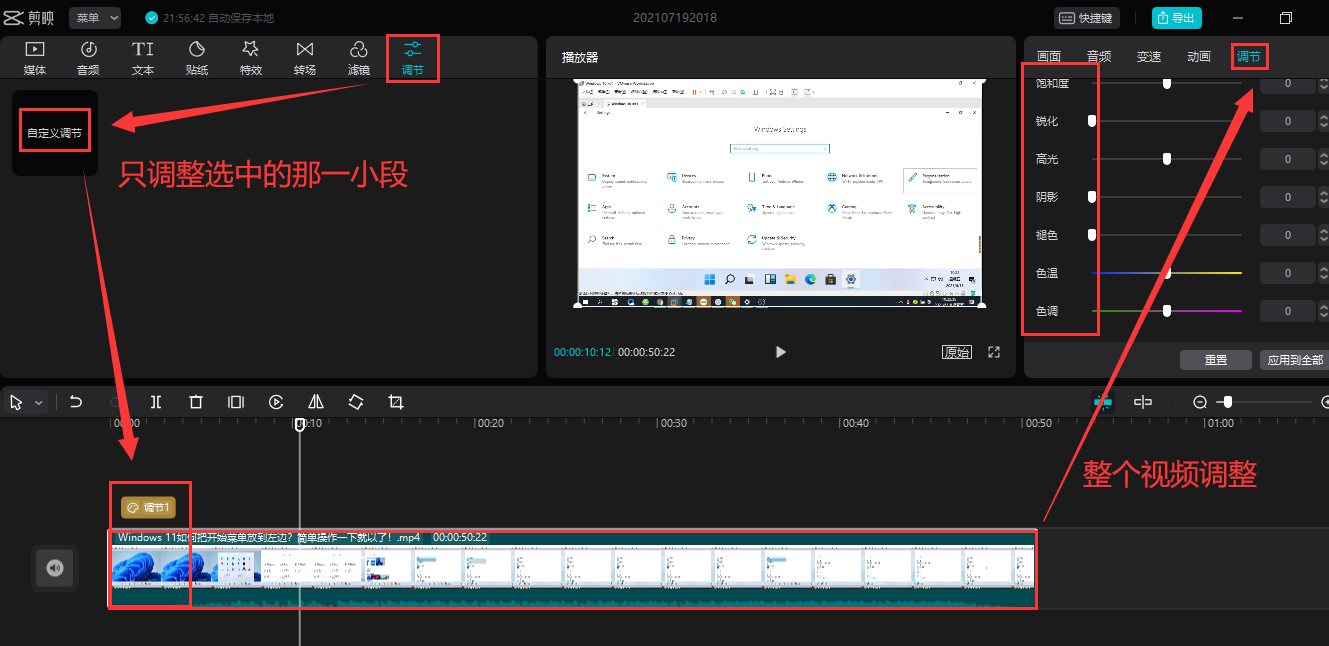Open the 菜单 dropdown menu
Viewport: 1329px width, 646px height.
point(95,18)
